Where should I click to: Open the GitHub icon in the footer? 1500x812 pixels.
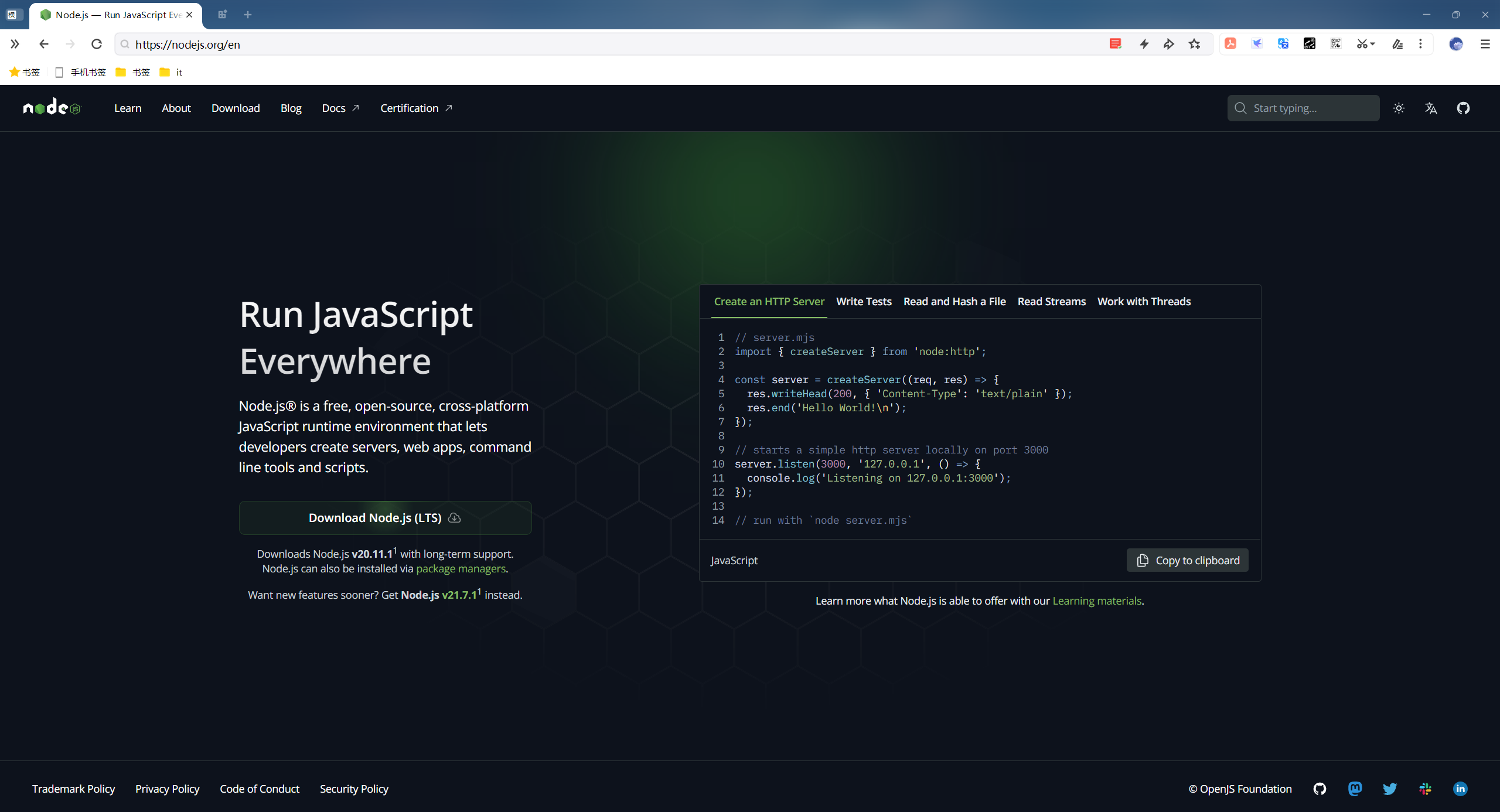(x=1320, y=789)
